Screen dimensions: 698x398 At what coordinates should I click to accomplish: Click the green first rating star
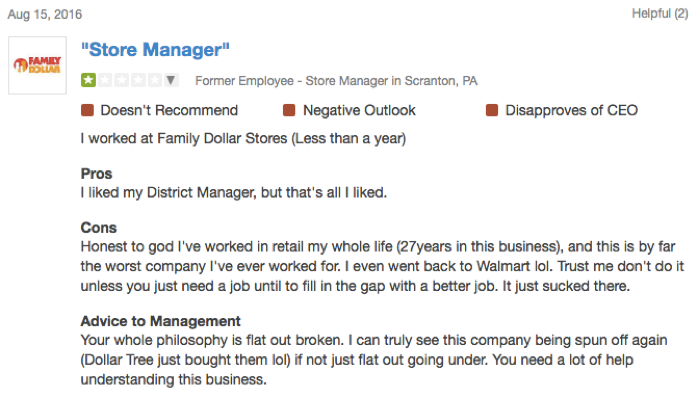pyautogui.click(x=88, y=80)
